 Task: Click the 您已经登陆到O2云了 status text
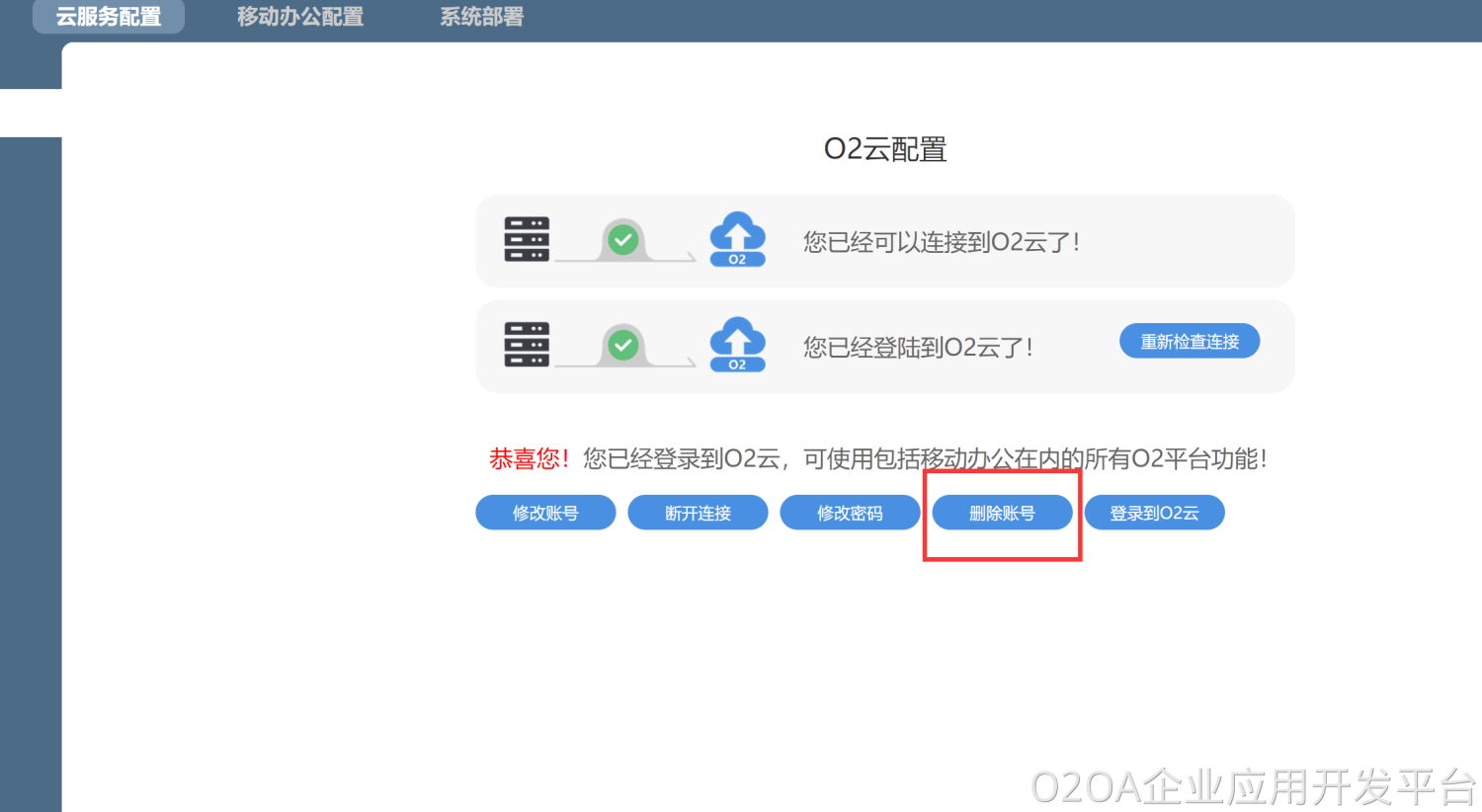click(x=918, y=348)
